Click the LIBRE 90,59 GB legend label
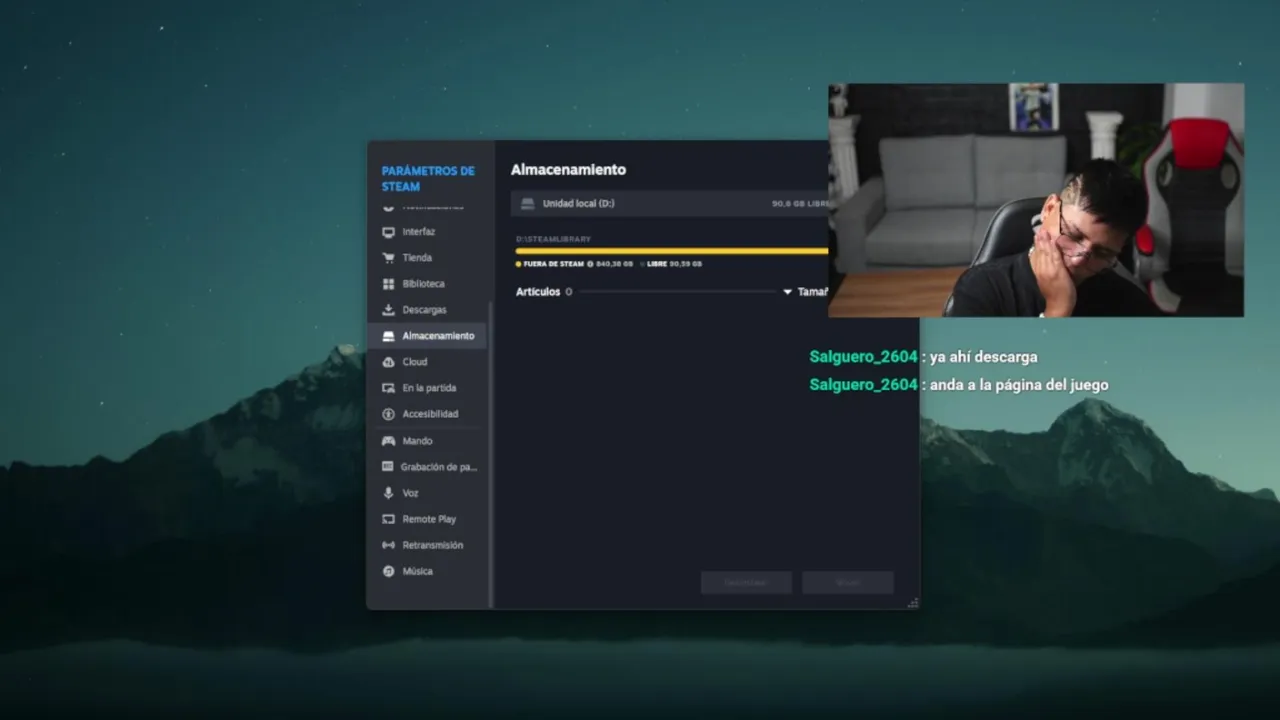1280x720 pixels. 674,264
